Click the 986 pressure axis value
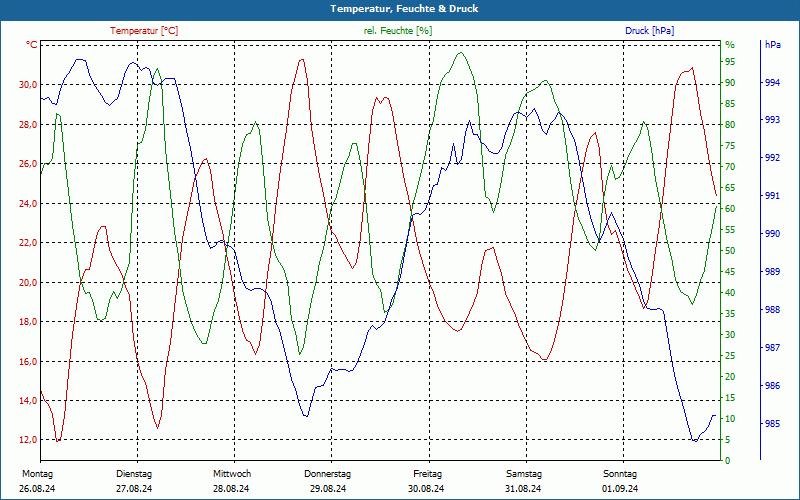This screenshot has height=500, width=800. 772,386
